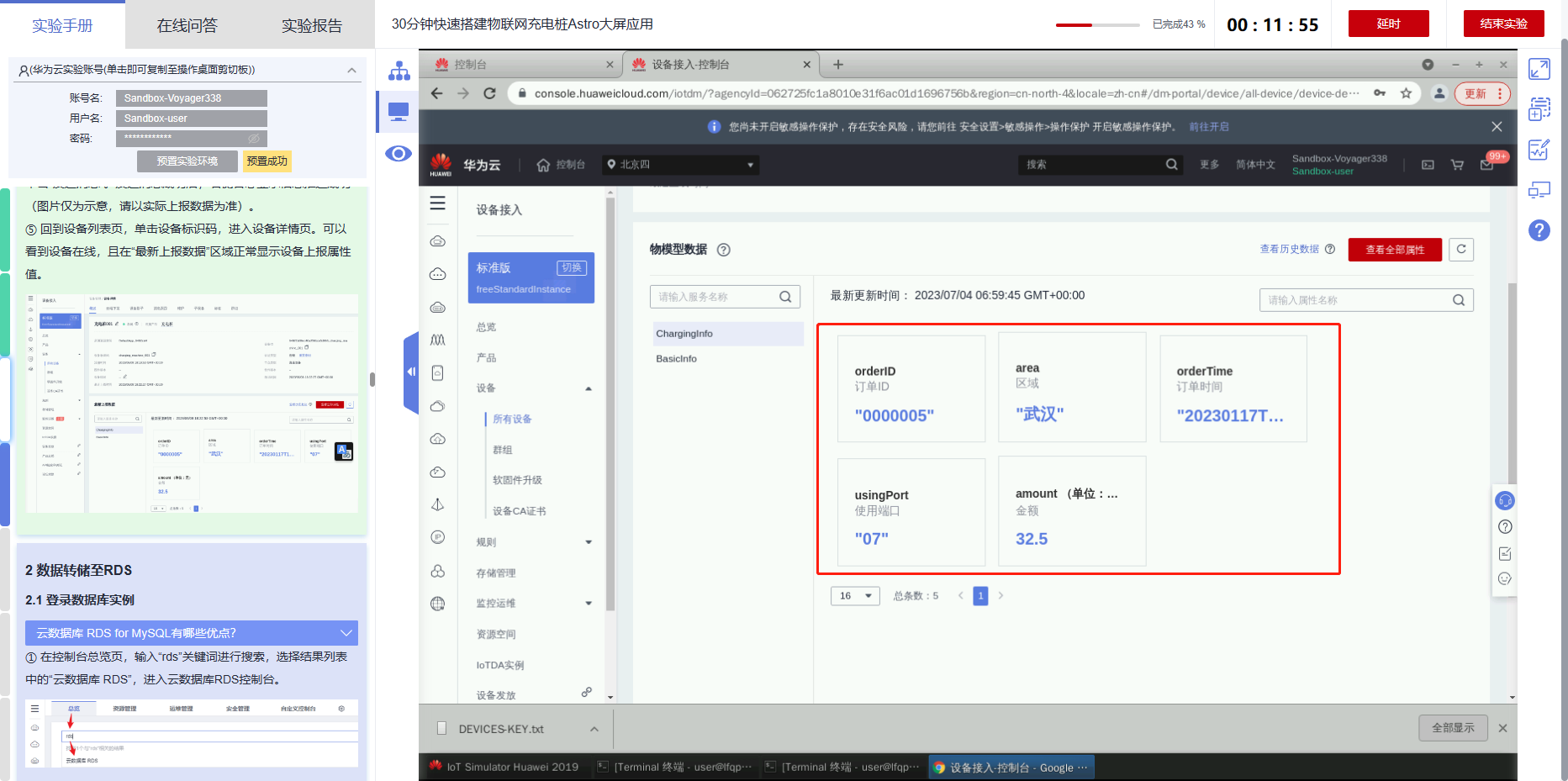The width and height of the screenshot is (1568, 781).
Task: Copy the account name Sandbox-Voyager338
Action: [x=192, y=98]
